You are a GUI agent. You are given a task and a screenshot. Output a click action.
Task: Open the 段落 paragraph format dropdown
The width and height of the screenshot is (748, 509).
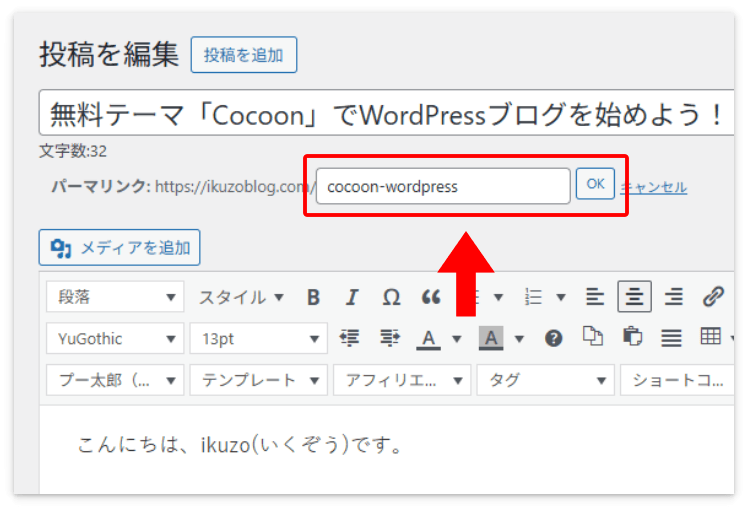[x=115, y=297]
